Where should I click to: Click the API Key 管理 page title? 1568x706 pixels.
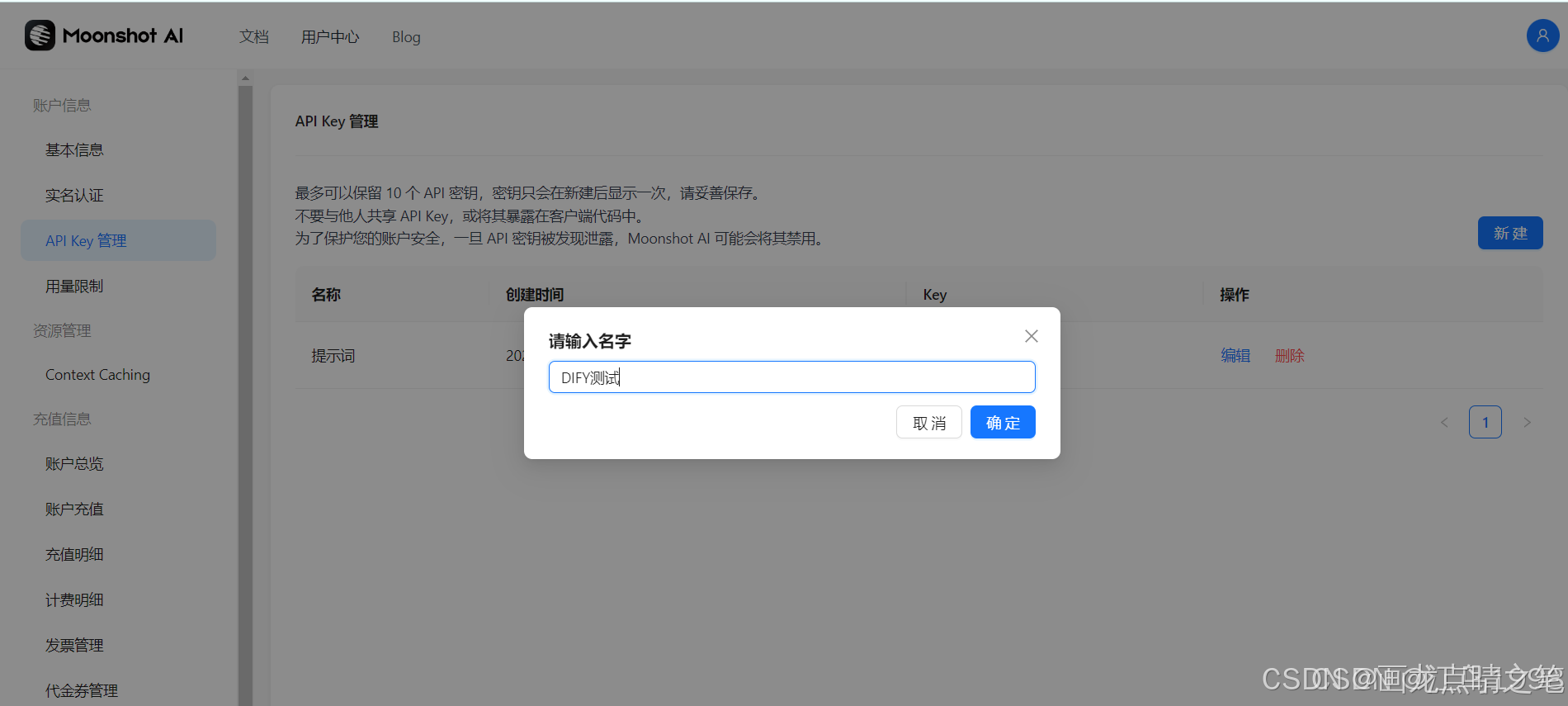tap(337, 121)
